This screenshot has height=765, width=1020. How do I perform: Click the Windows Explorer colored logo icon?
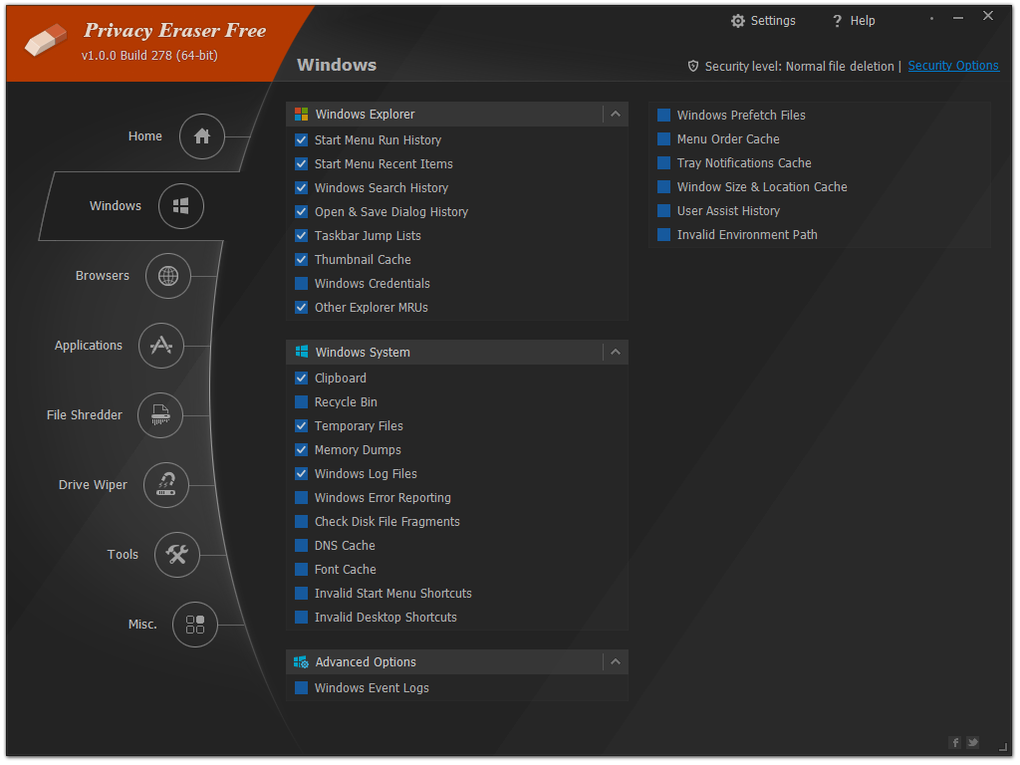[301, 114]
